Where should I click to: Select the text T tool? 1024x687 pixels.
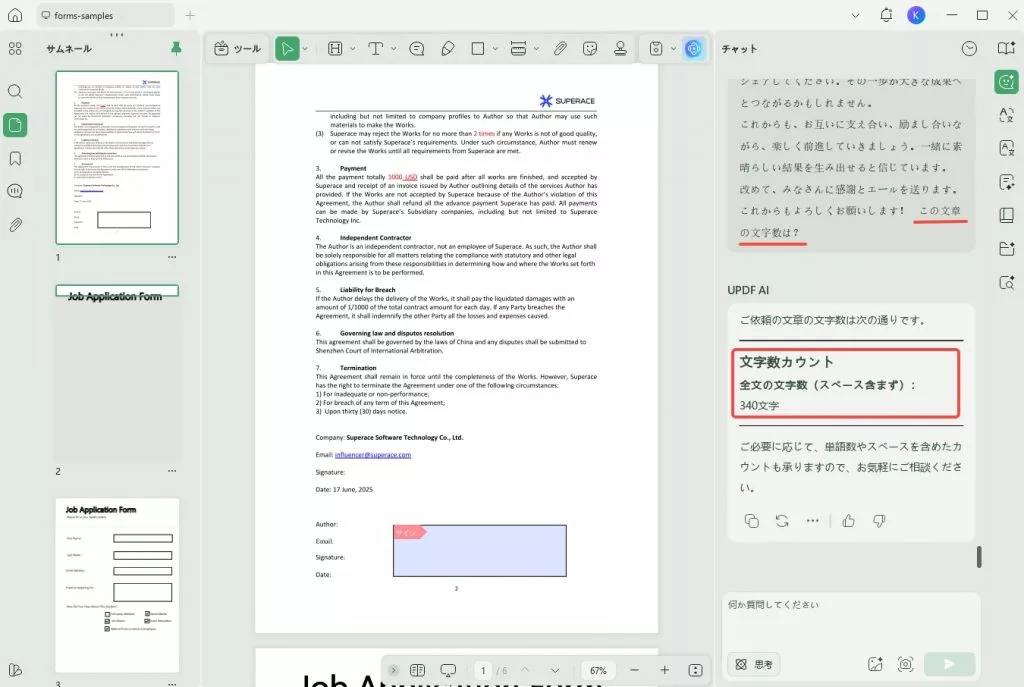pos(376,48)
